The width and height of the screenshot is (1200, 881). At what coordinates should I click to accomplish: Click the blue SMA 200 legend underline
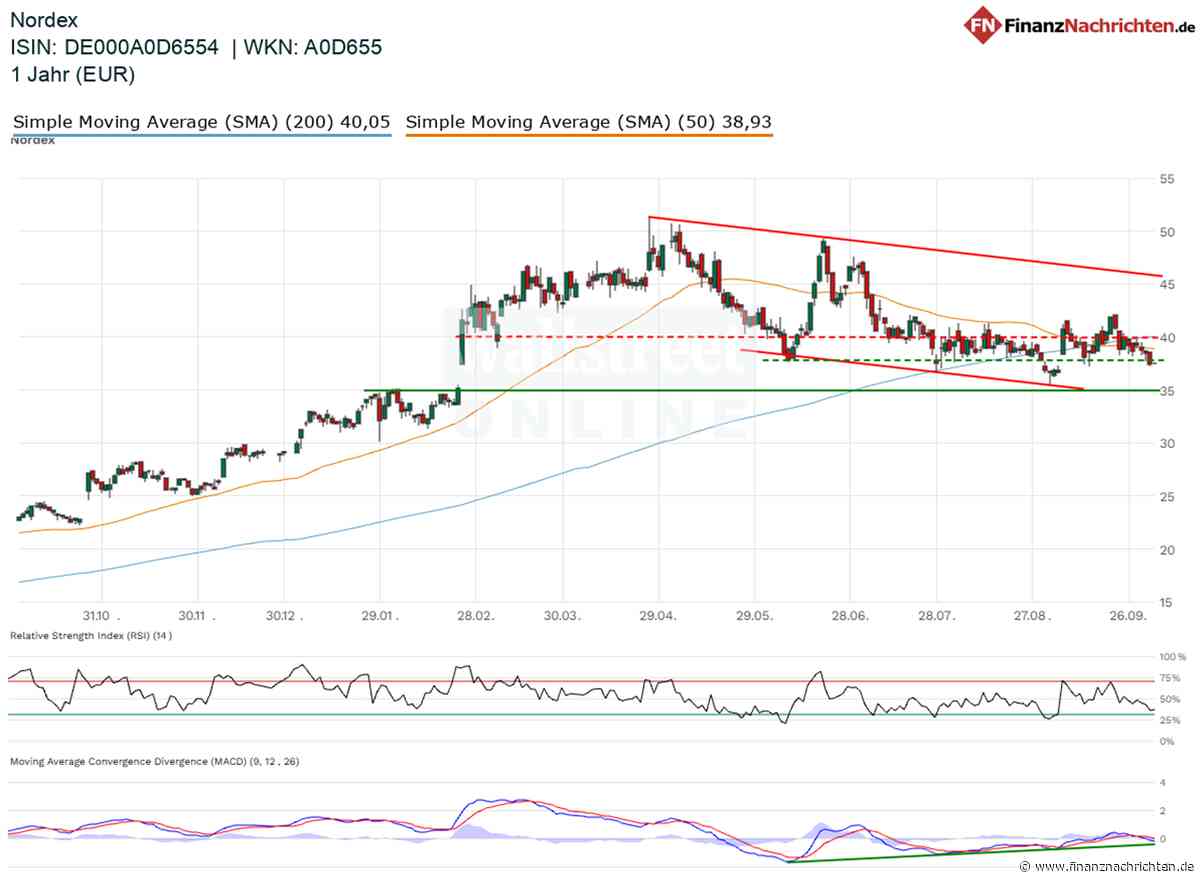202,135
